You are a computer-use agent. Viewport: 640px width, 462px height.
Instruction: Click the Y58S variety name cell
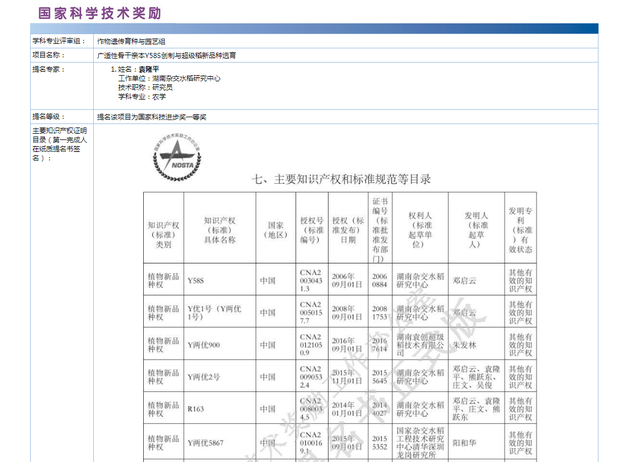196,280
